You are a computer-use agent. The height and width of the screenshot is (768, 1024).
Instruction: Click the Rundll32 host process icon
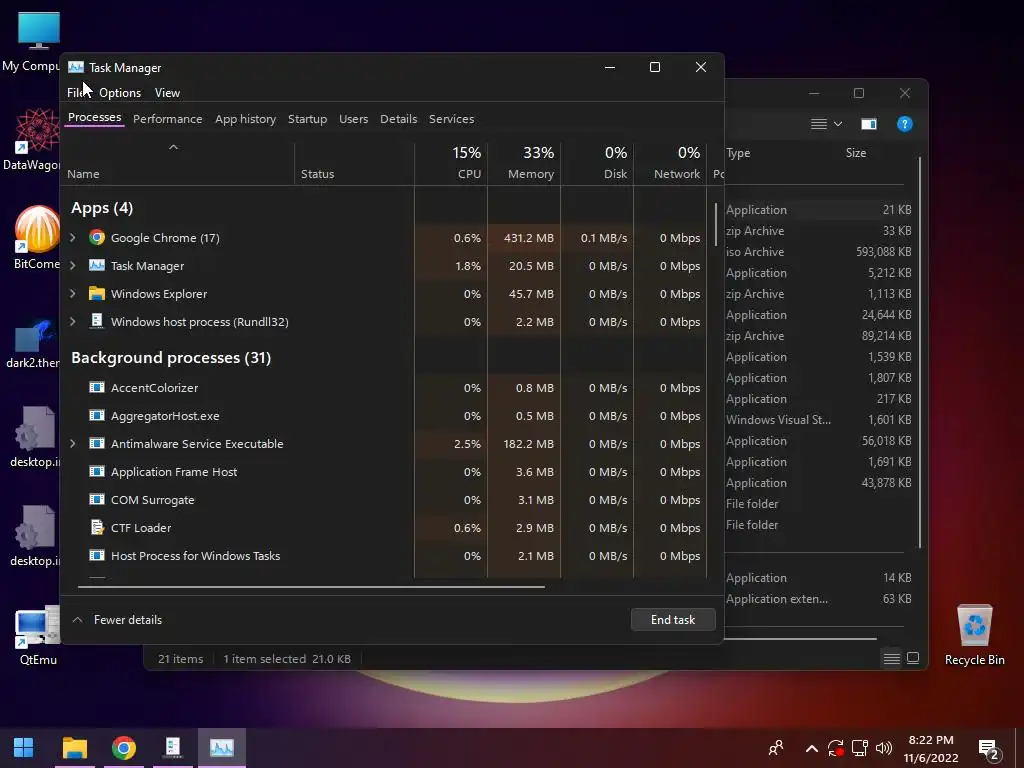point(97,321)
